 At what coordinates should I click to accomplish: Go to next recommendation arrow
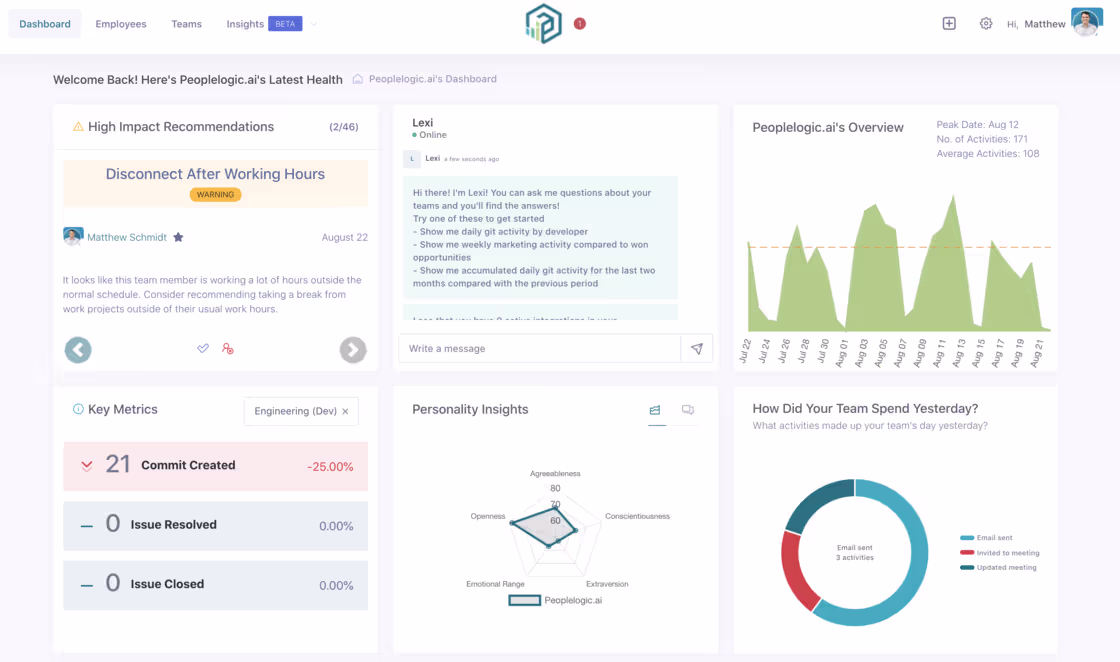tap(353, 350)
